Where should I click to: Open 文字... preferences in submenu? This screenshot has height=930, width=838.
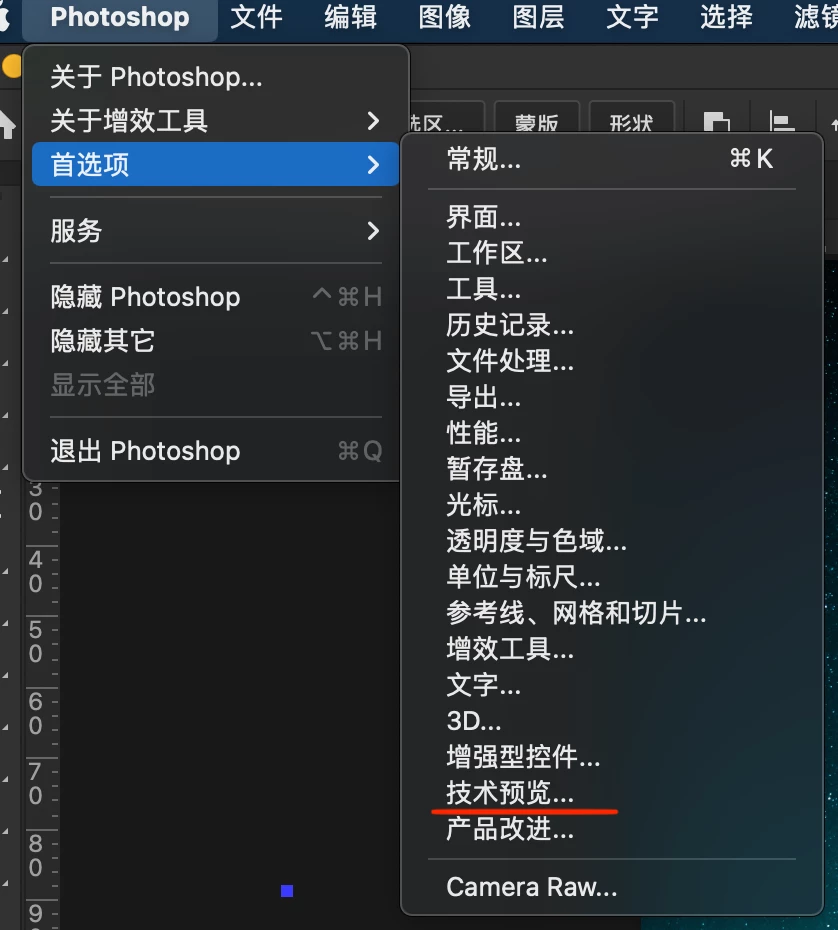tap(611, 685)
